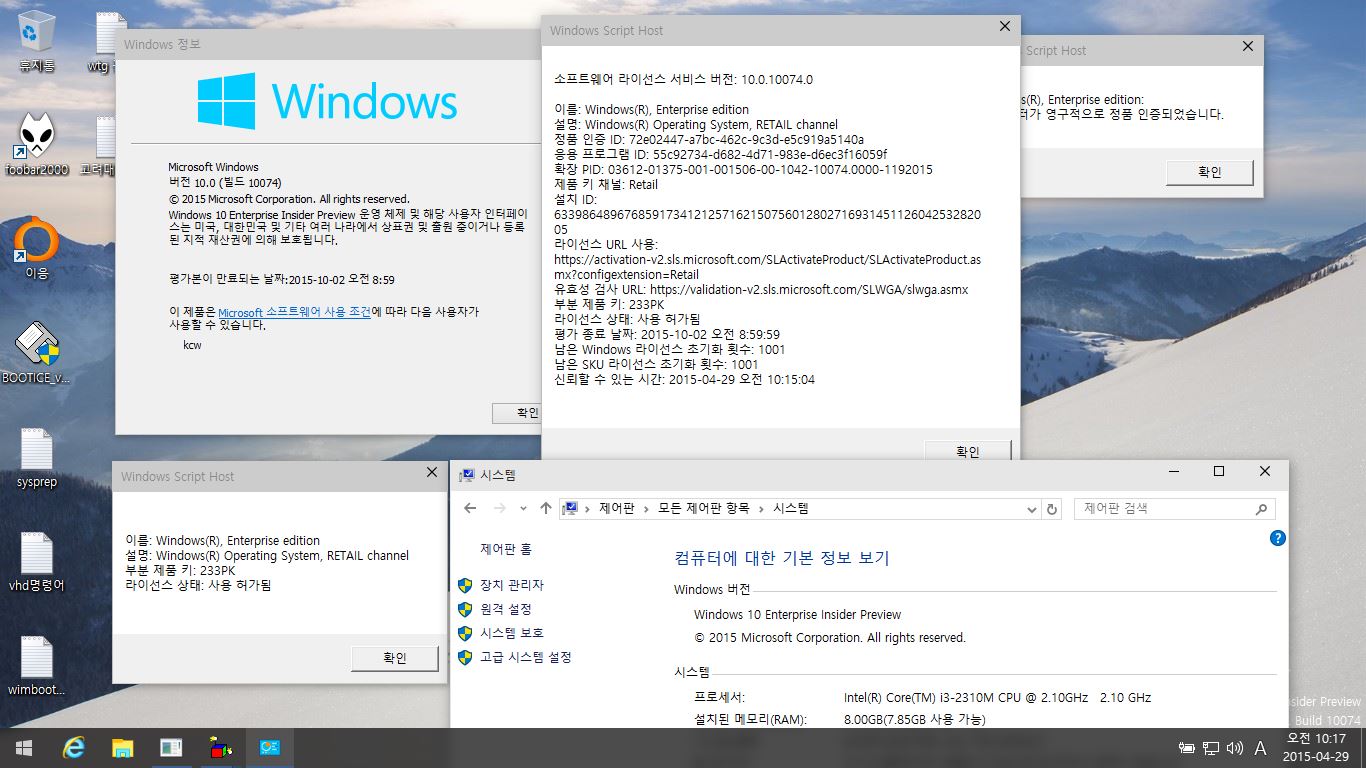Expand the address bar history dropdown
The width and height of the screenshot is (1366, 768).
pyautogui.click(x=1033, y=509)
